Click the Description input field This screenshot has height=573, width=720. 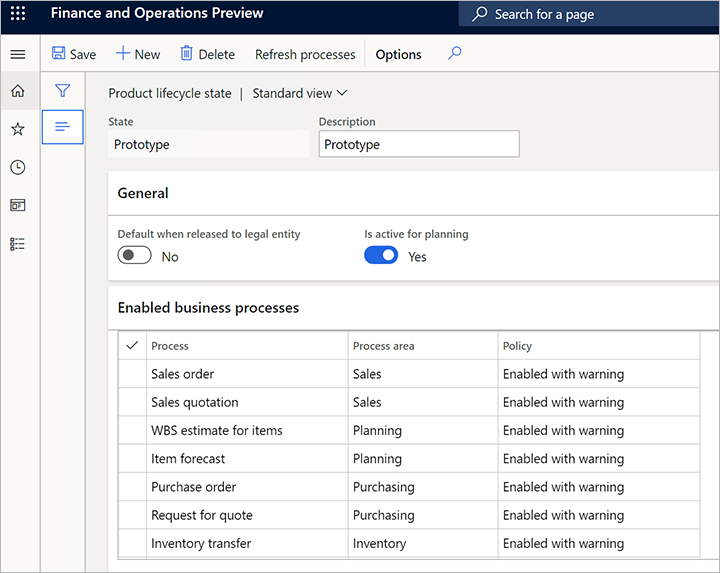tap(419, 144)
